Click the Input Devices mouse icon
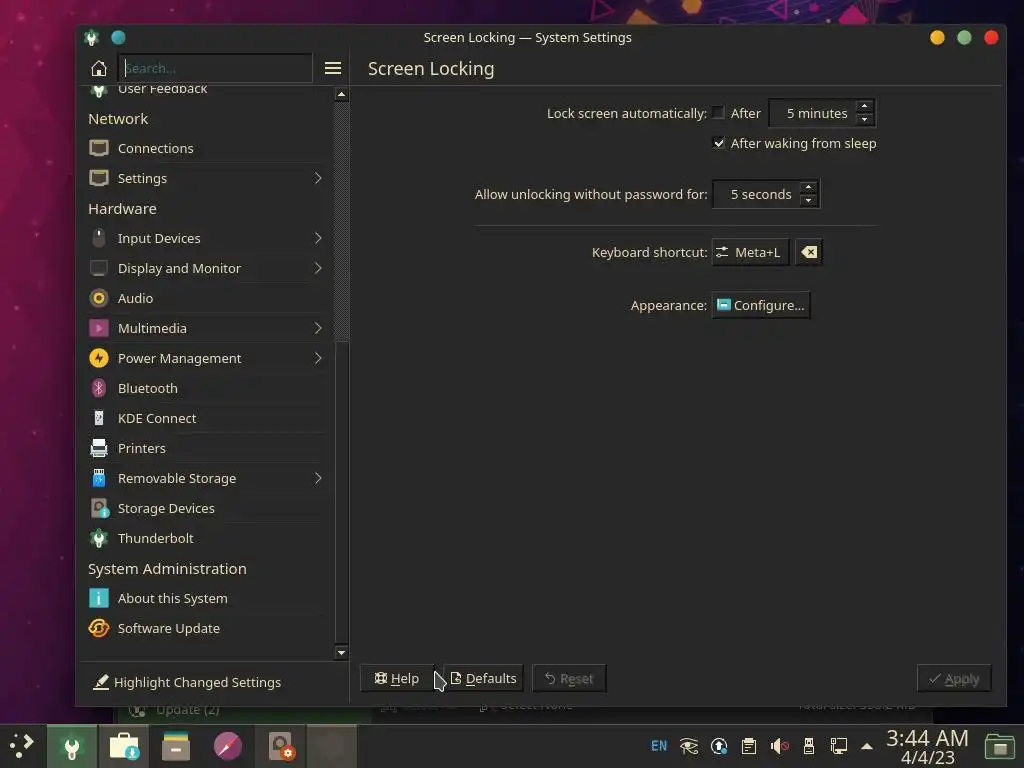 (x=99, y=238)
